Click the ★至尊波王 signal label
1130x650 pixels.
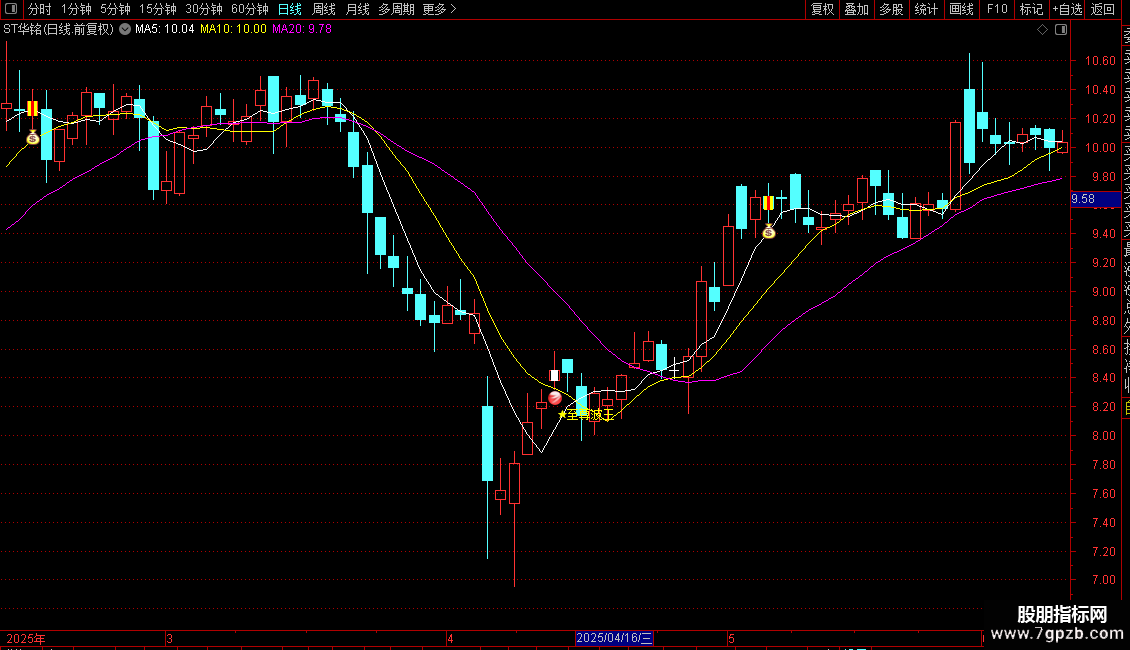coord(586,415)
